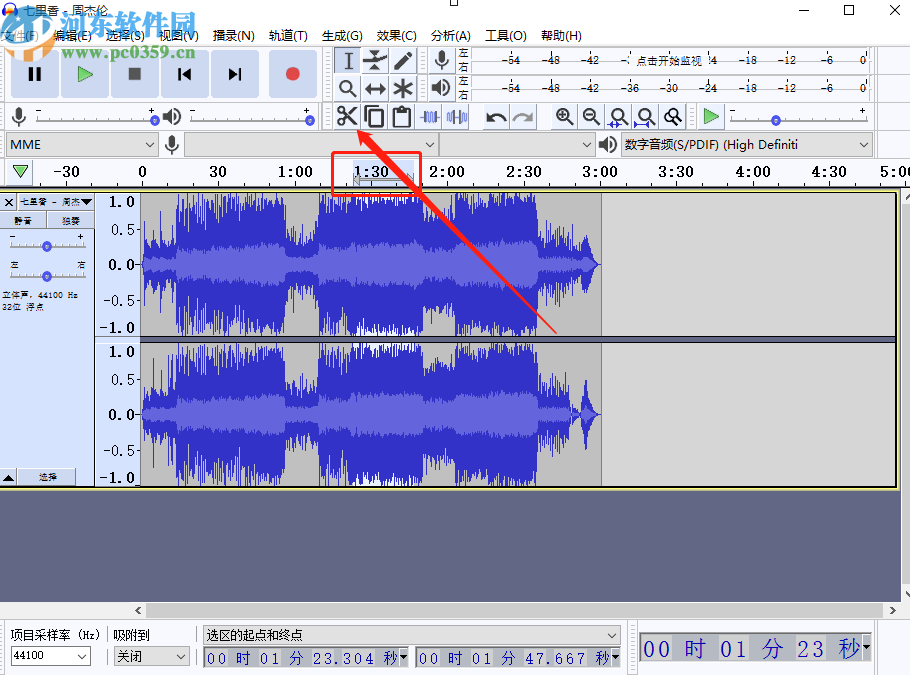
Task: Cut selection with the scissors icon
Action: pyautogui.click(x=347, y=117)
